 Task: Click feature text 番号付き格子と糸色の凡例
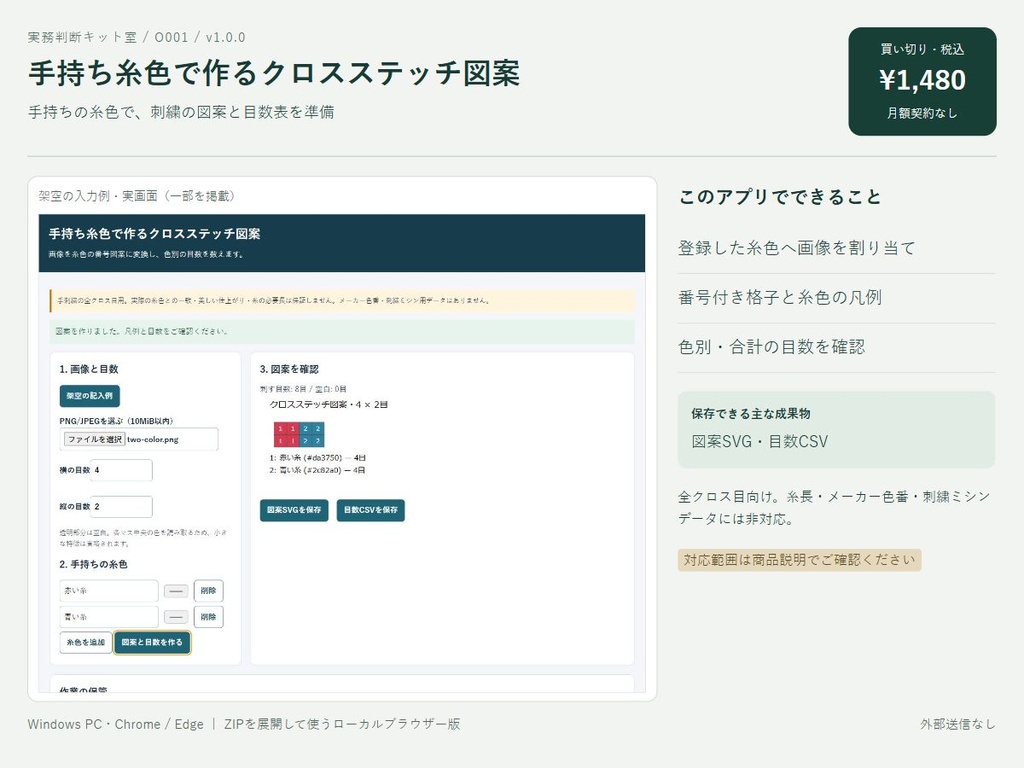(780, 298)
